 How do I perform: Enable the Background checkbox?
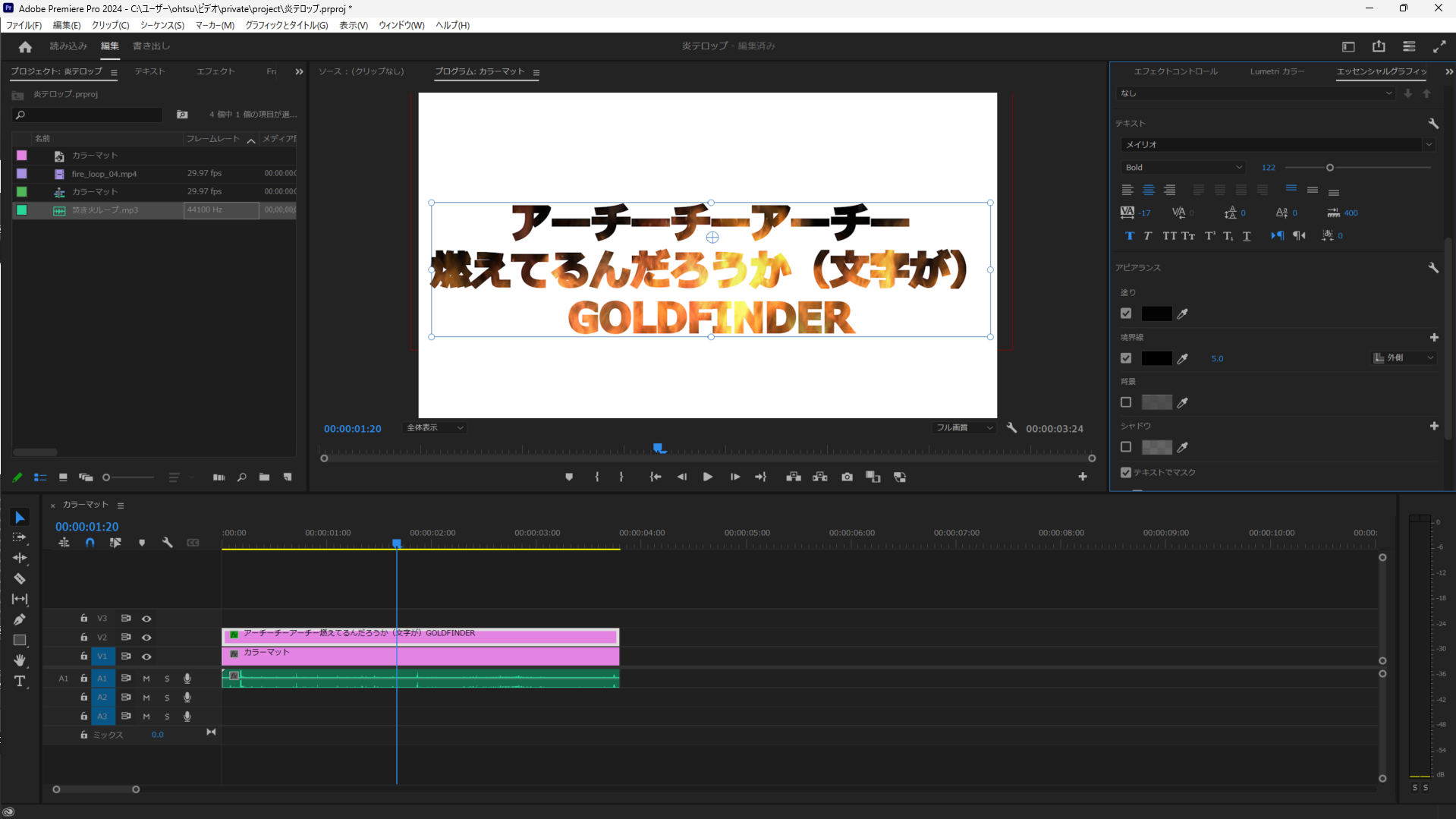[x=1126, y=402]
